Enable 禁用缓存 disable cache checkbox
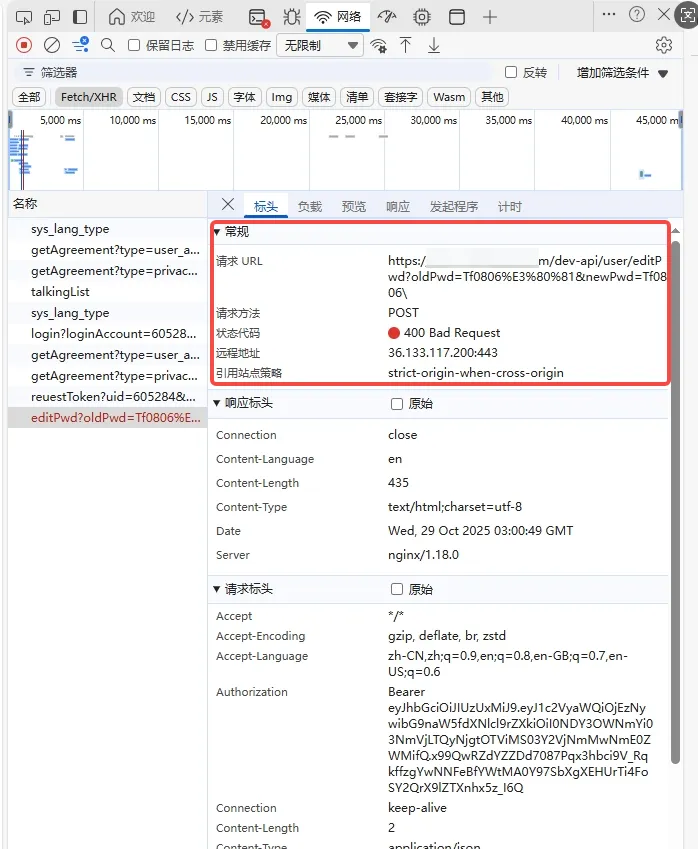This screenshot has height=849, width=698. 211,45
